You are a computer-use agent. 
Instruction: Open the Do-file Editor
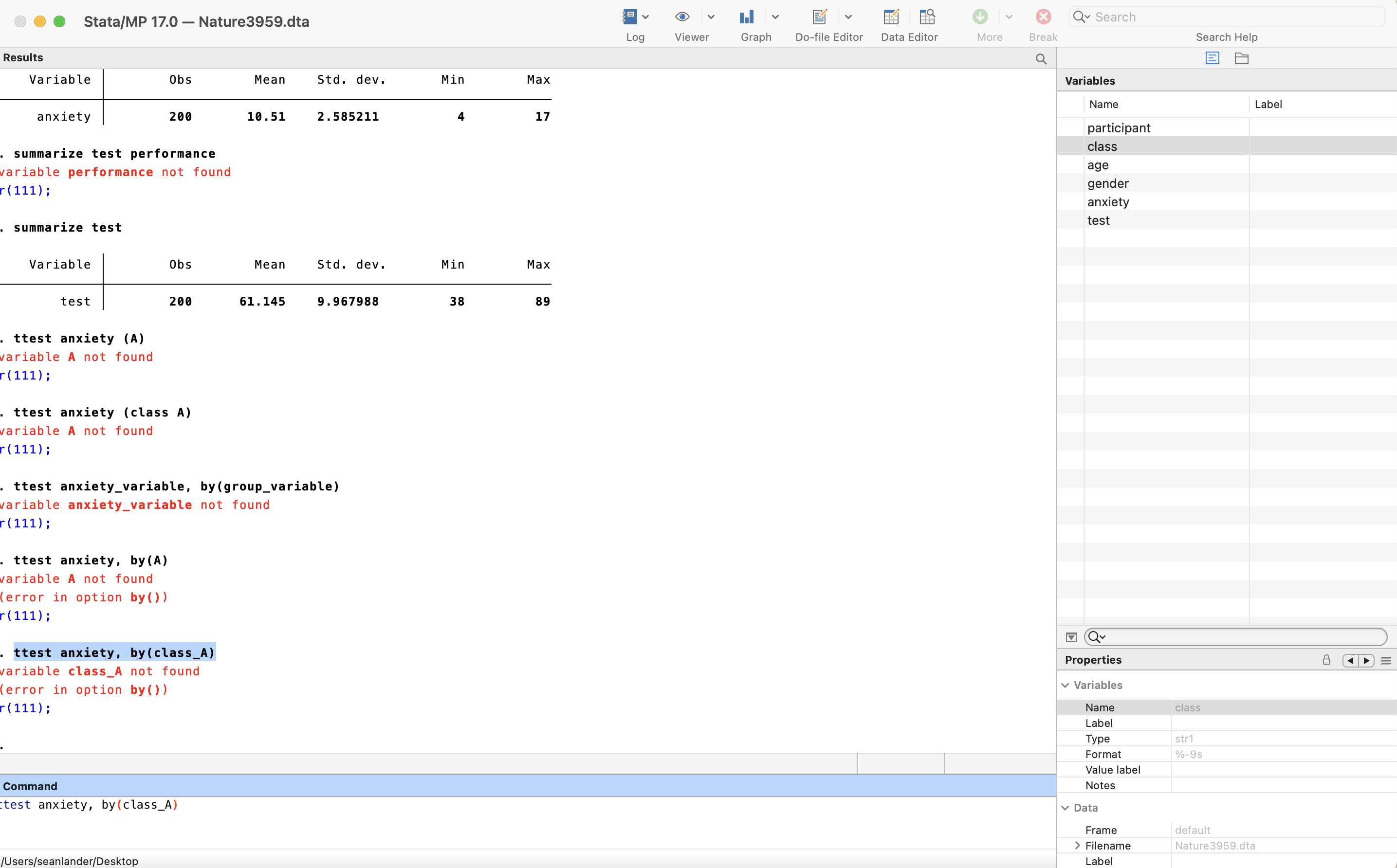tap(819, 17)
